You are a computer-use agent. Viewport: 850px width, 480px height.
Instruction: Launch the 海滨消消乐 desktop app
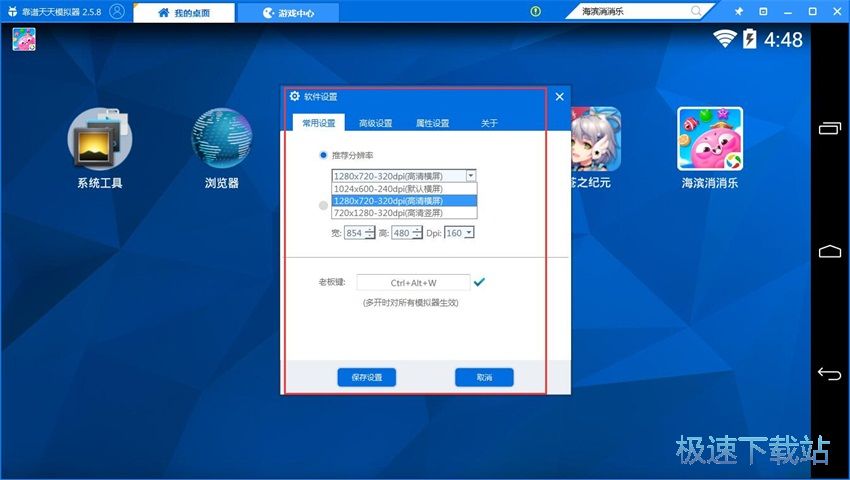[710, 139]
